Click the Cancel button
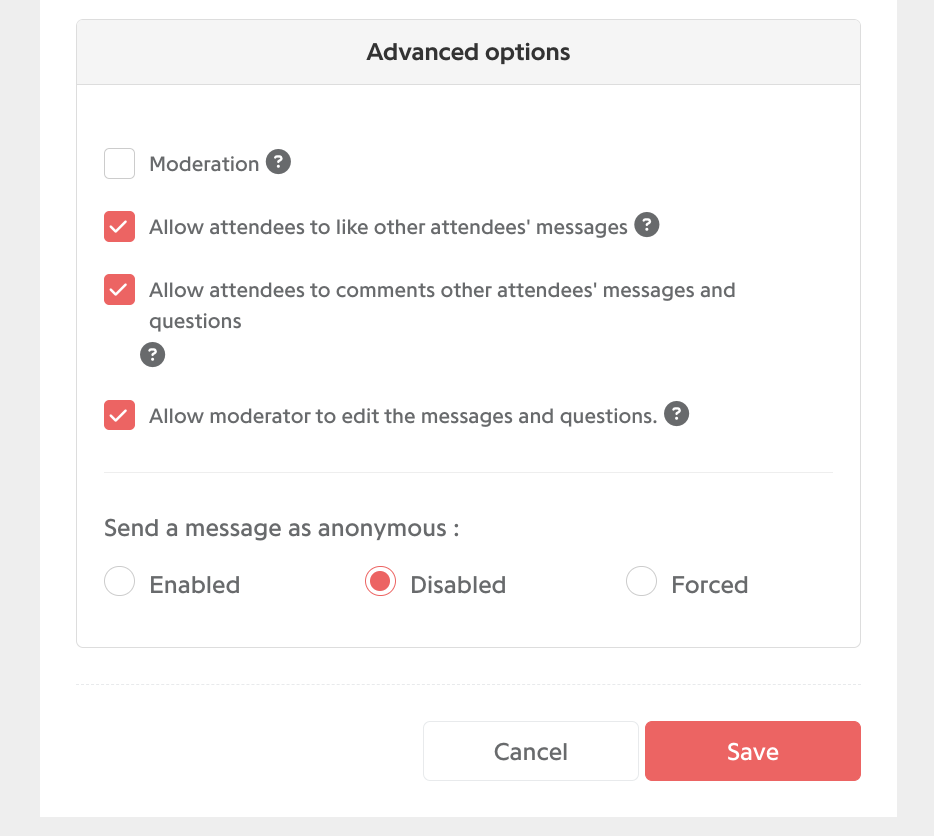Screen dimensions: 934x836 [x=531, y=751]
